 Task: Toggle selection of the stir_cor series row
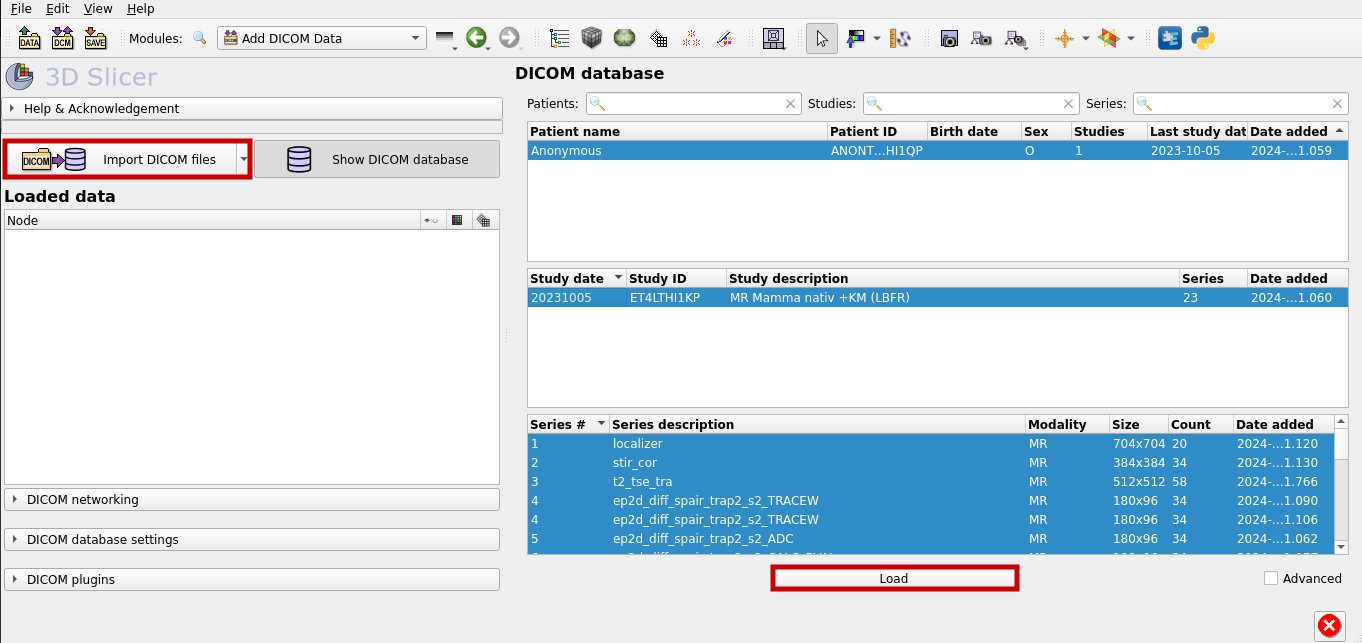click(x=700, y=462)
